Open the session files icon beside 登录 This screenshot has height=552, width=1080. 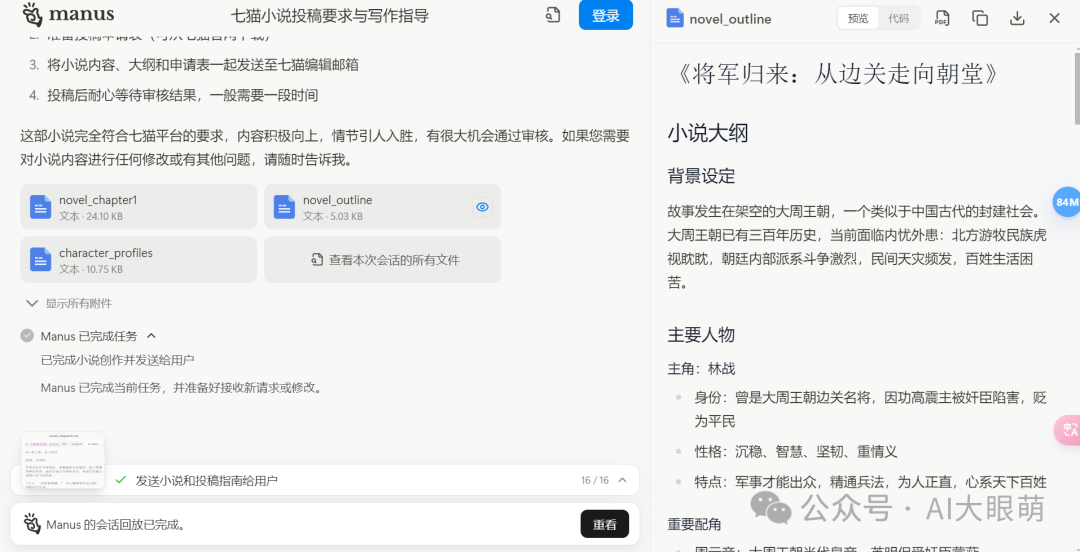coord(552,15)
